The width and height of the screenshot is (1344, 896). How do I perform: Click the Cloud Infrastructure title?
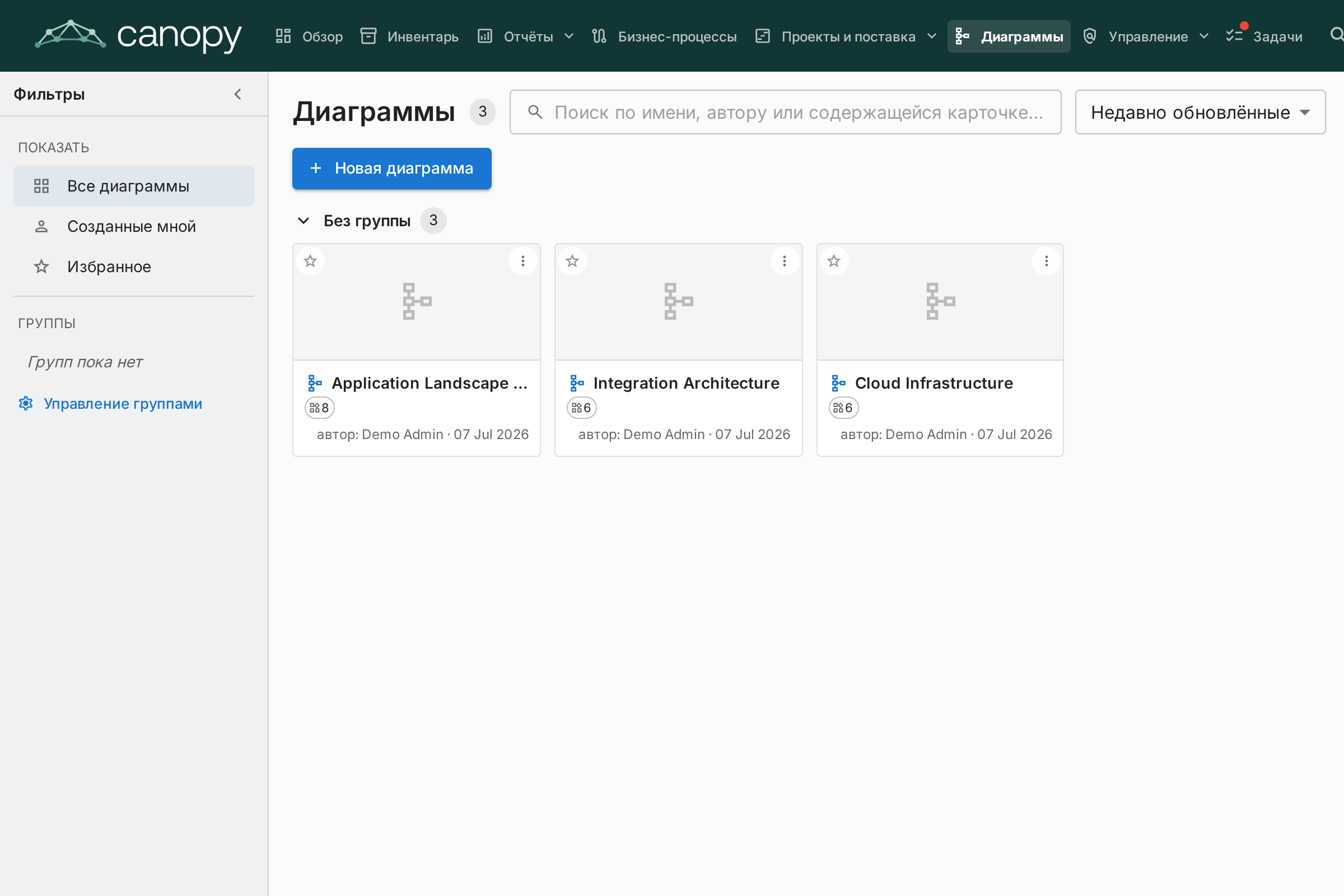(x=934, y=383)
